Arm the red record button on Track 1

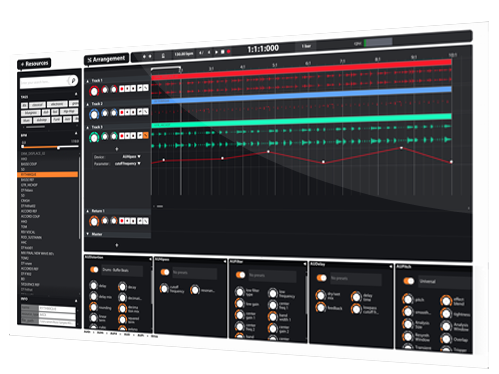[x=122, y=89]
